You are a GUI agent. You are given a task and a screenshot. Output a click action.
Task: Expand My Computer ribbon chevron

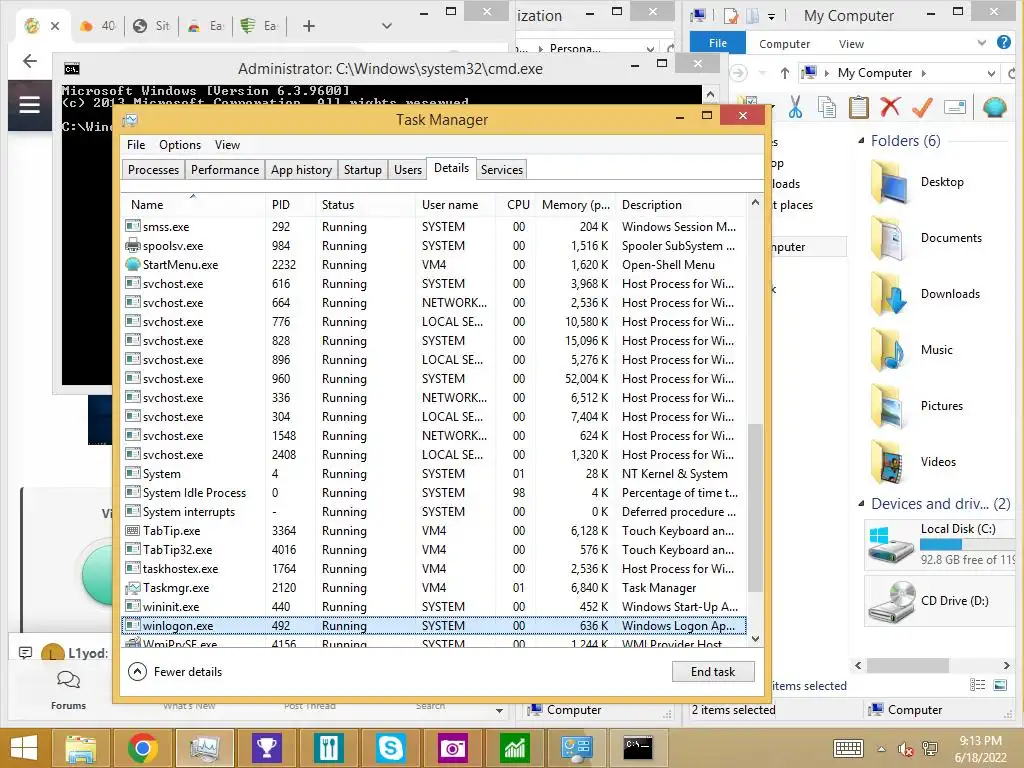[982, 43]
